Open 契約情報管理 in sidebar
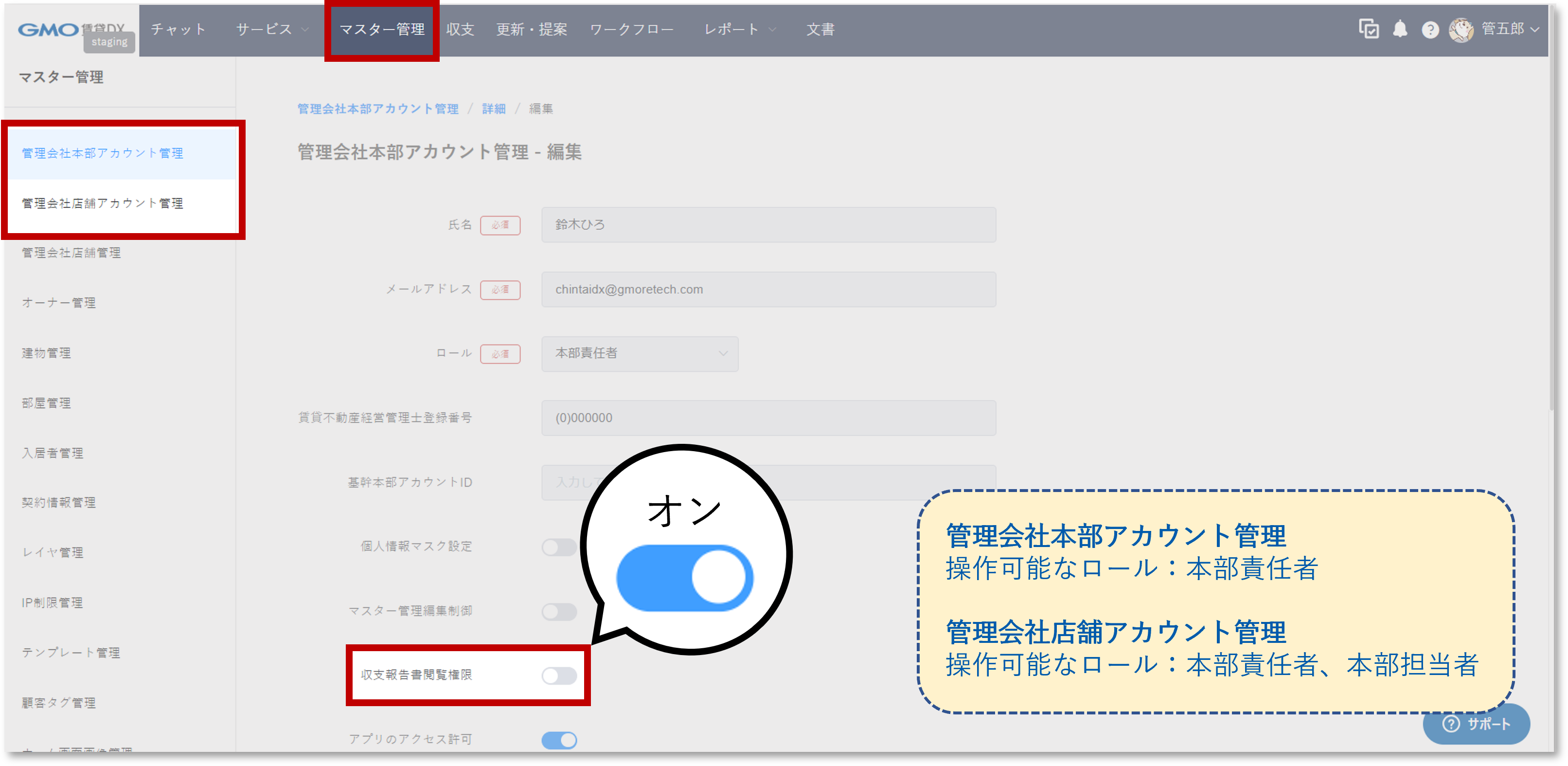The height and width of the screenshot is (766, 1568). 58,502
